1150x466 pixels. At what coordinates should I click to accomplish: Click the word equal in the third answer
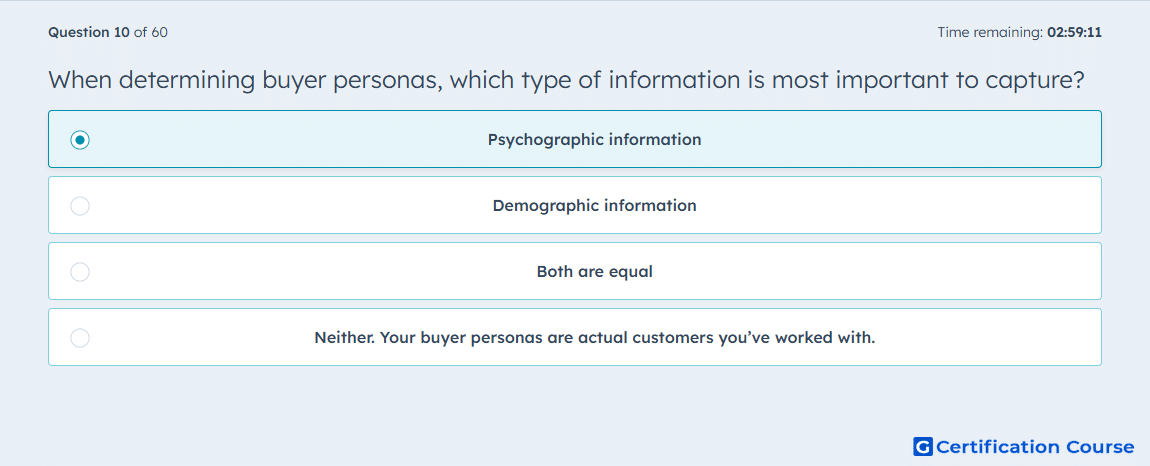click(633, 273)
